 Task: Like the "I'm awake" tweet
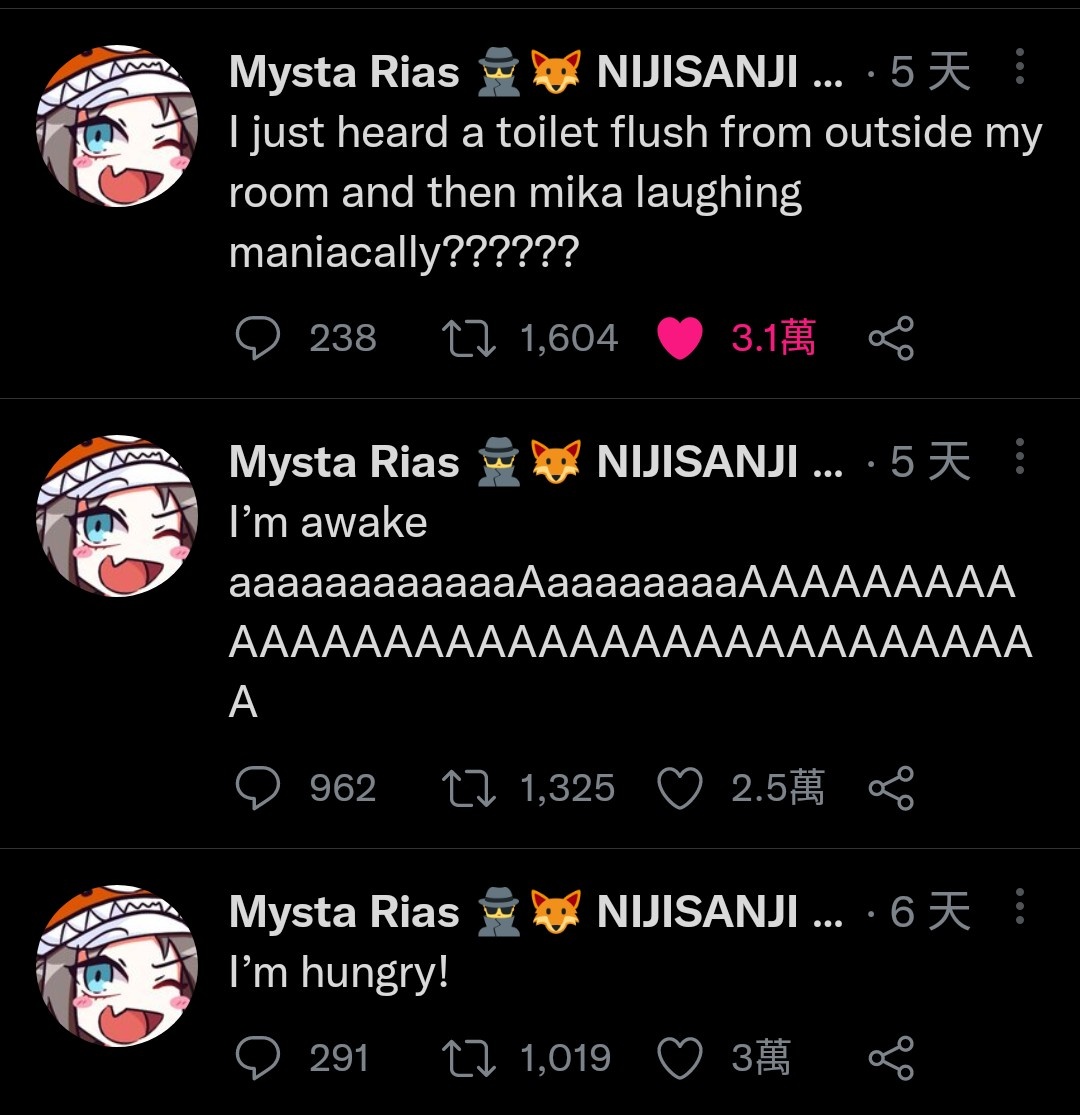click(680, 789)
